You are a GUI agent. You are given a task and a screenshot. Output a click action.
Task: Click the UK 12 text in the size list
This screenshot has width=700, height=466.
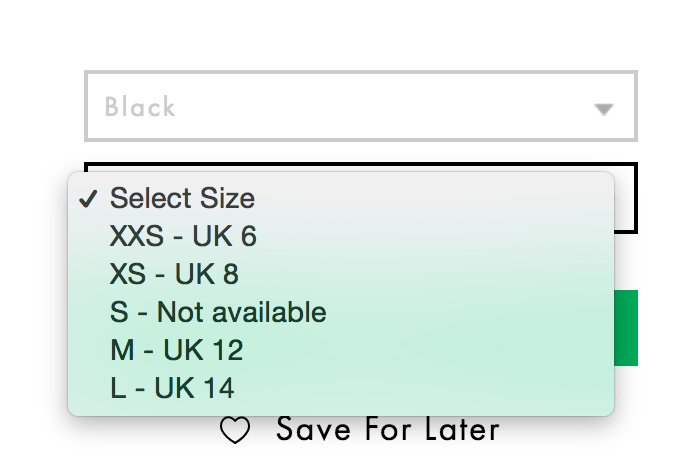click(x=204, y=350)
